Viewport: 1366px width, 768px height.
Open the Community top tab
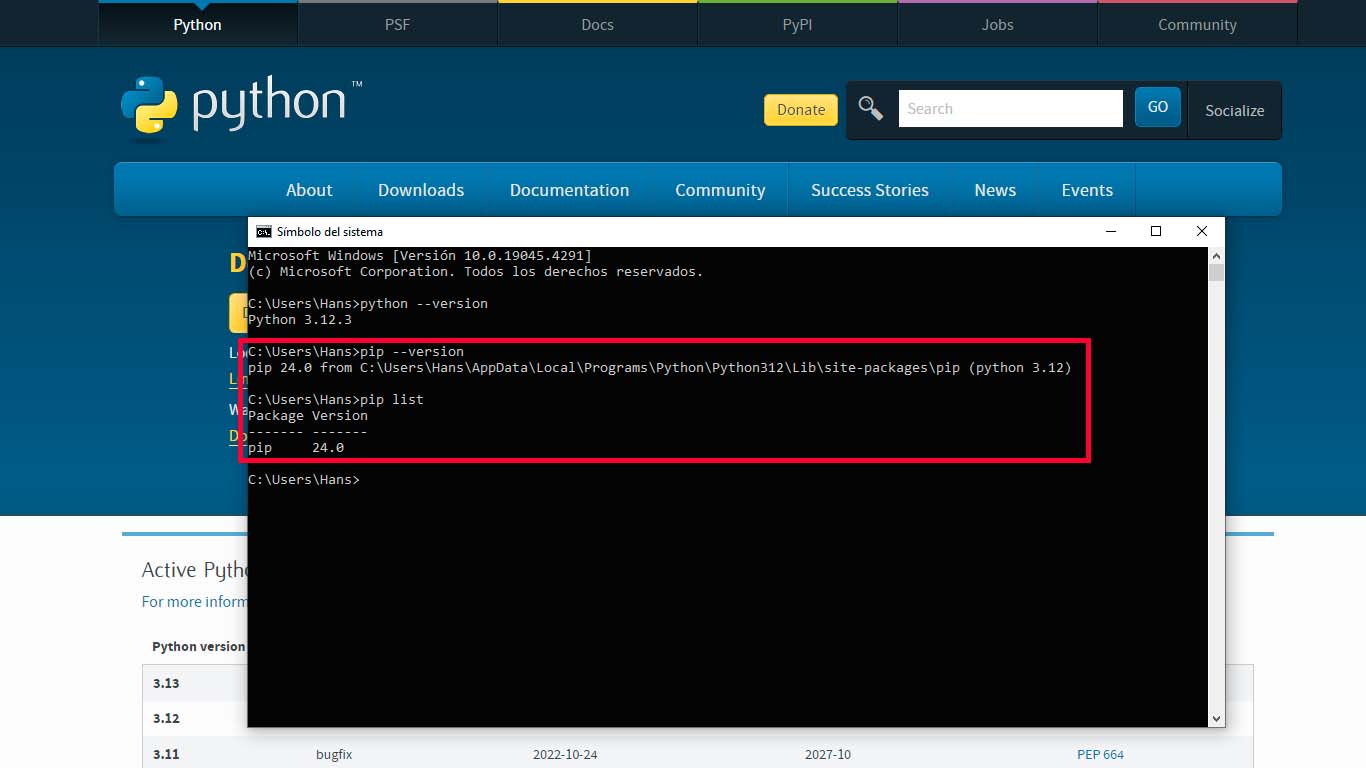[x=1197, y=24]
